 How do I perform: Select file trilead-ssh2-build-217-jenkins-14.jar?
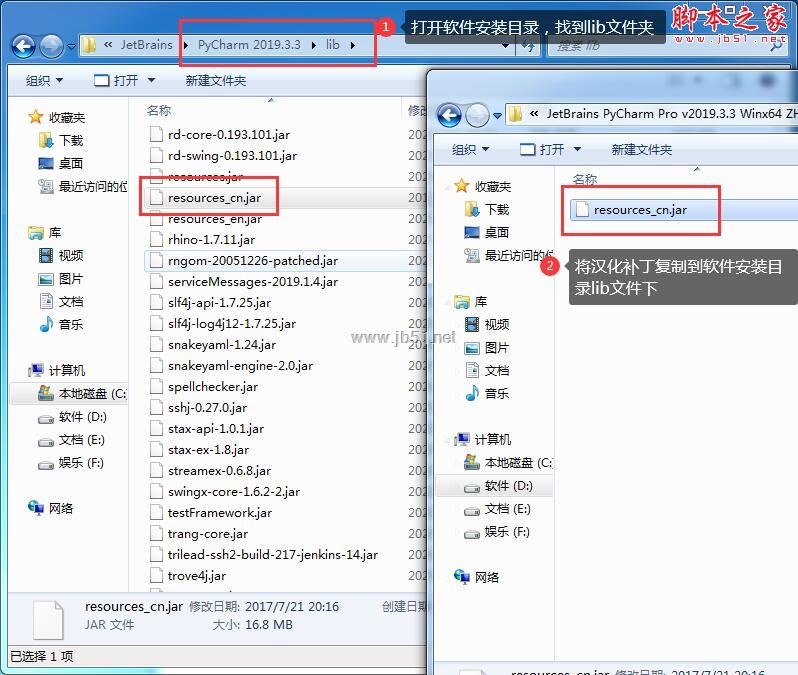pos(264,555)
